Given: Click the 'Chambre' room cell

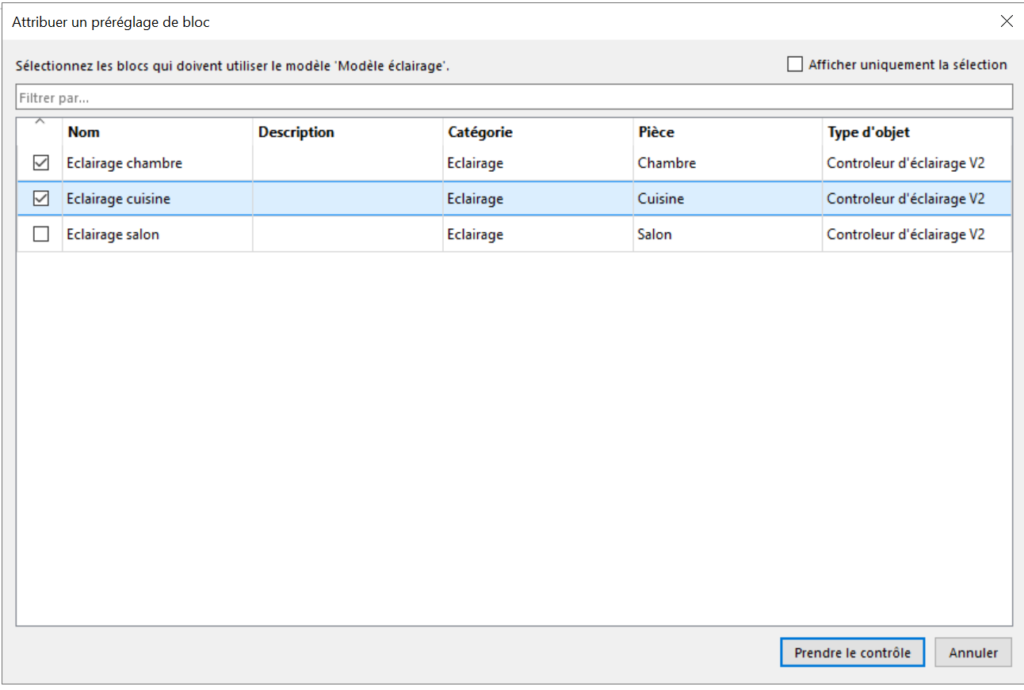Looking at the screenshot, I should [x=667, y=163].
